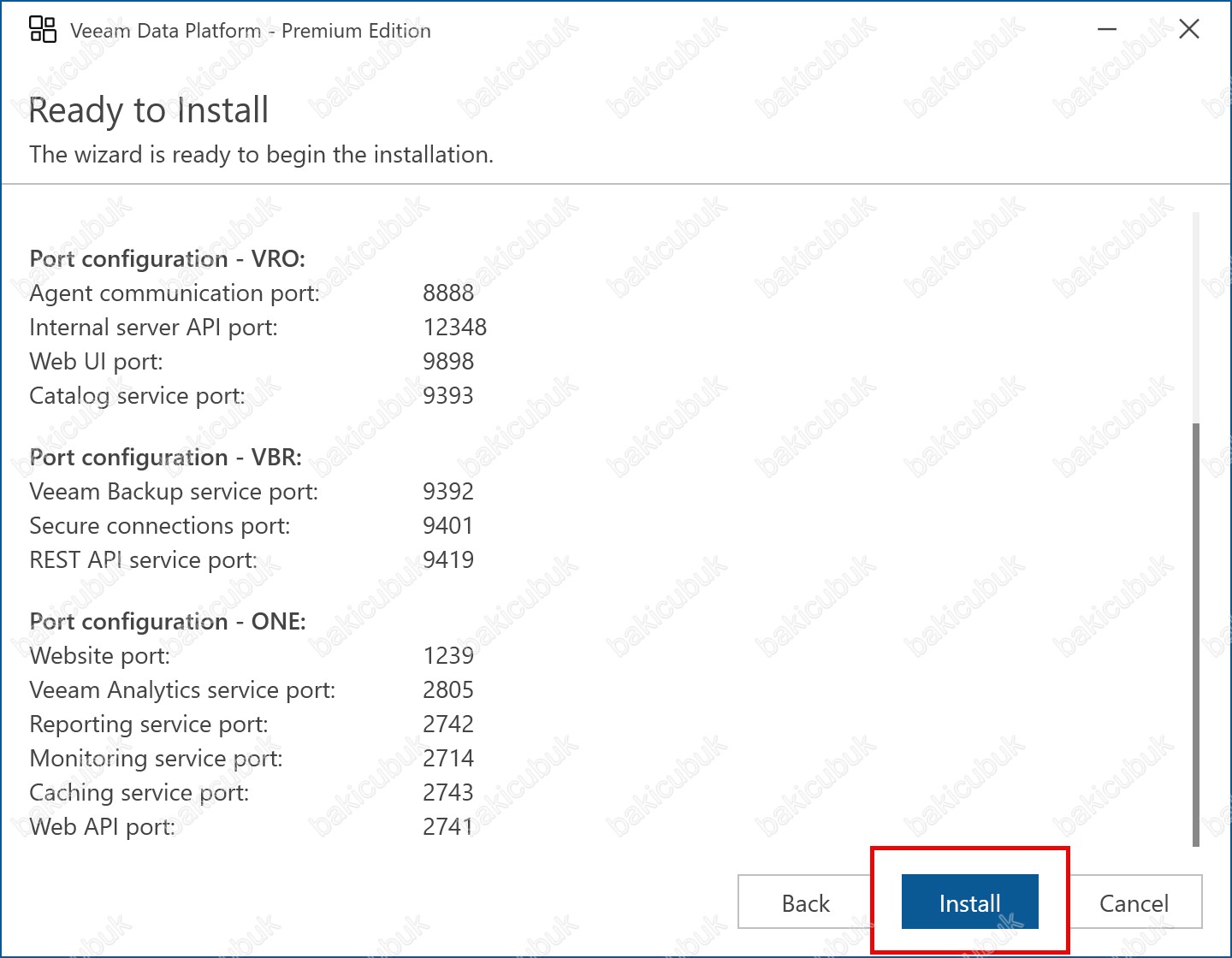1232x958 pixels.
Task: Click the Veeam Analytics service port label
Action: pyautogui.click(x=182, y=689)
